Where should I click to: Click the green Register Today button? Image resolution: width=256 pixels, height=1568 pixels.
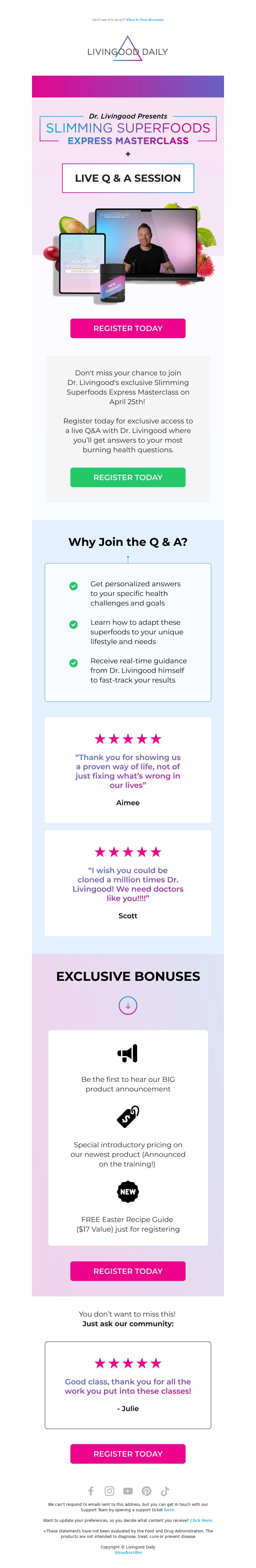coord(128,477)
